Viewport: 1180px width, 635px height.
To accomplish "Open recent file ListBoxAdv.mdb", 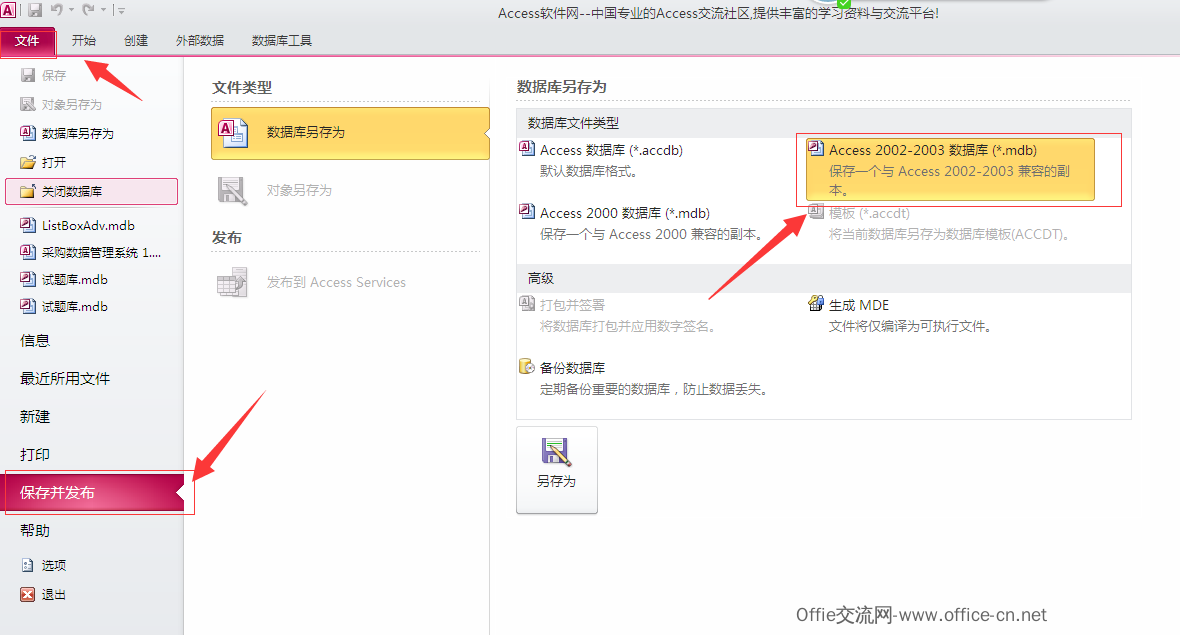I will [x=88, y=225].
